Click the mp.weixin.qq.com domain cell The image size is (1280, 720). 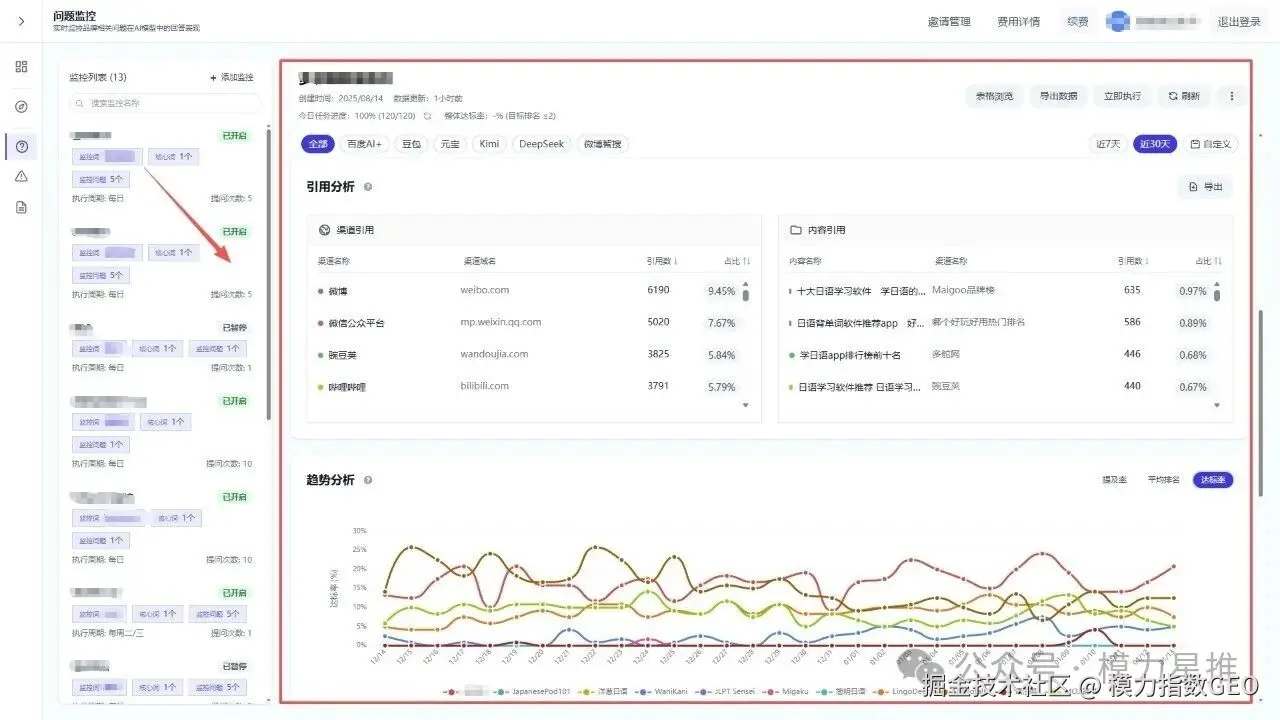pos(501,322)
